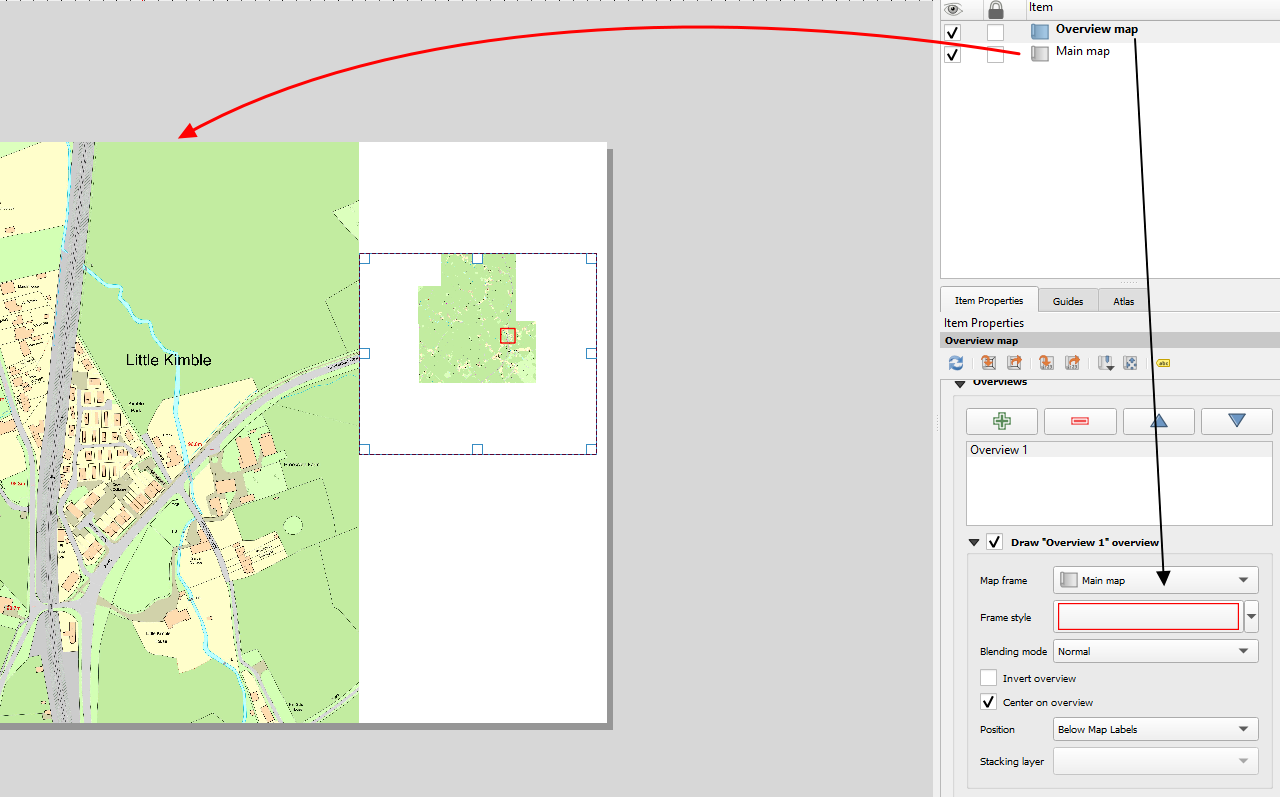Viewport: 1280px width, 797px height.
Task: Collapse the Draw "Overview 1" overview group triangle
Action: click(974, 543)
